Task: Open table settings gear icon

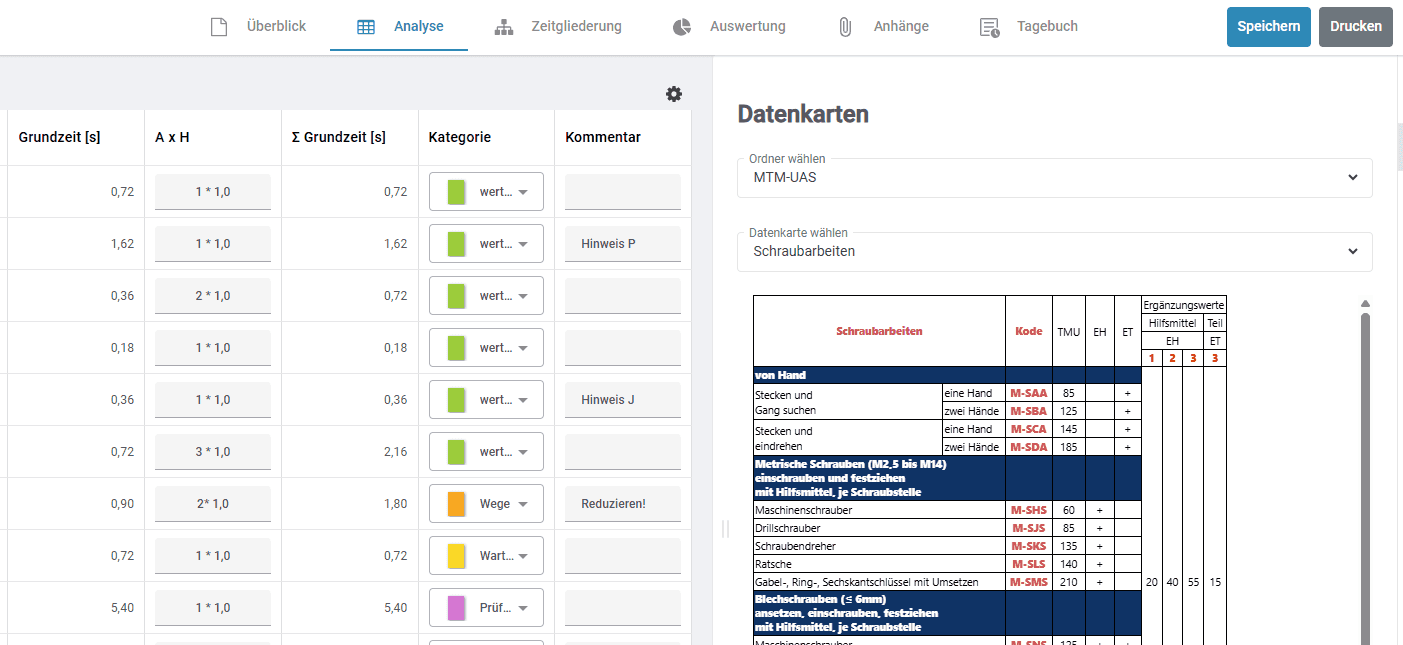Action: (674, 94)
